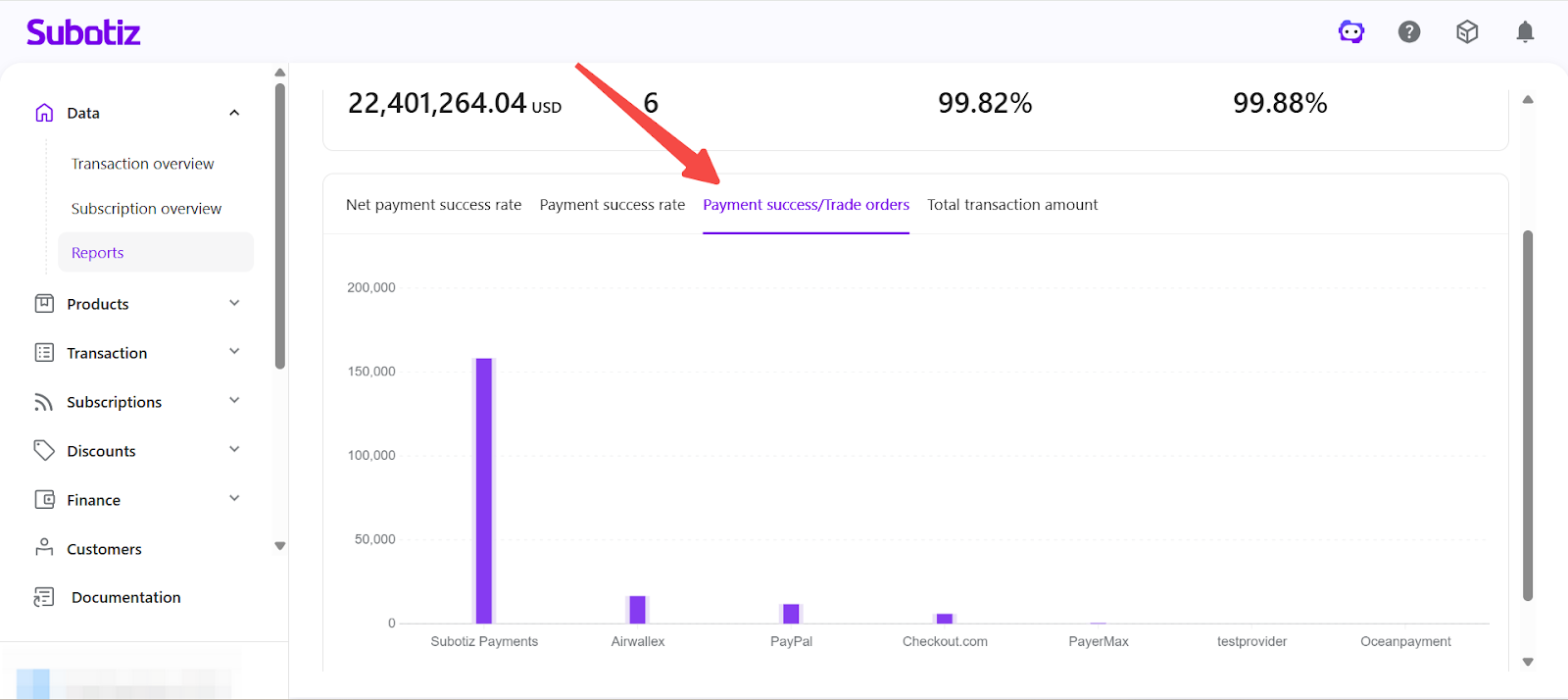Open Transaction overview page

click(x=142, y=164)
